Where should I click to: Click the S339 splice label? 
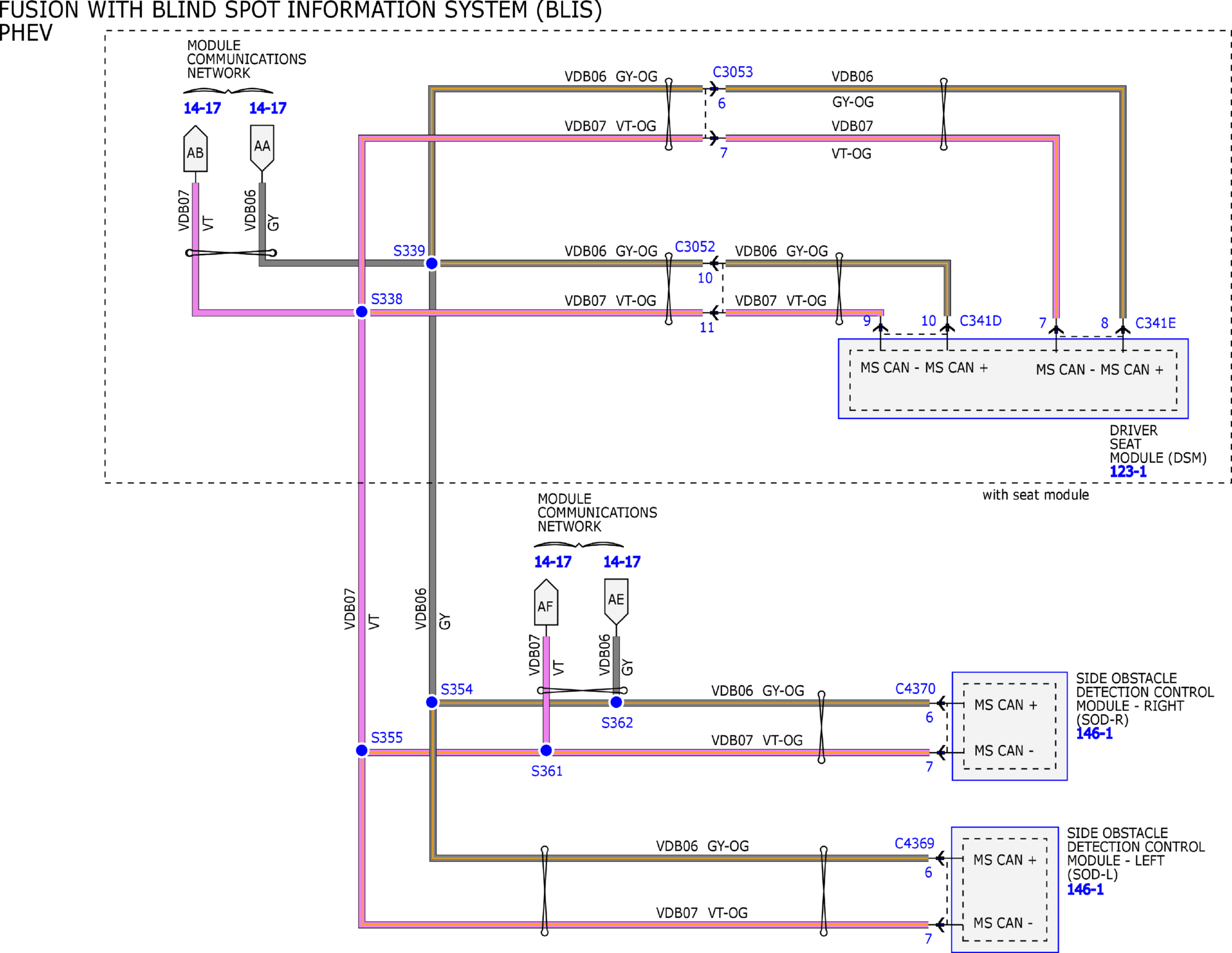click(x=409, y=251)
